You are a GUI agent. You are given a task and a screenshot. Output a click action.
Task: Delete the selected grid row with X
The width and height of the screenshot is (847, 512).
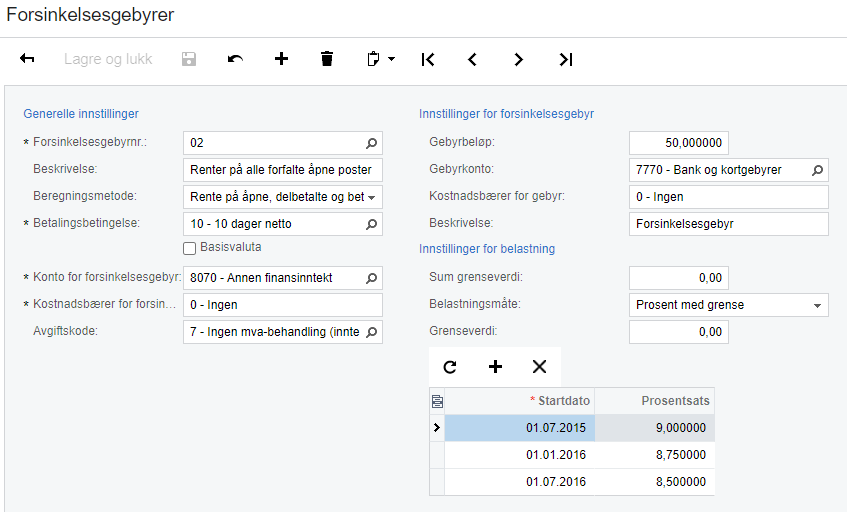(540, 367)
